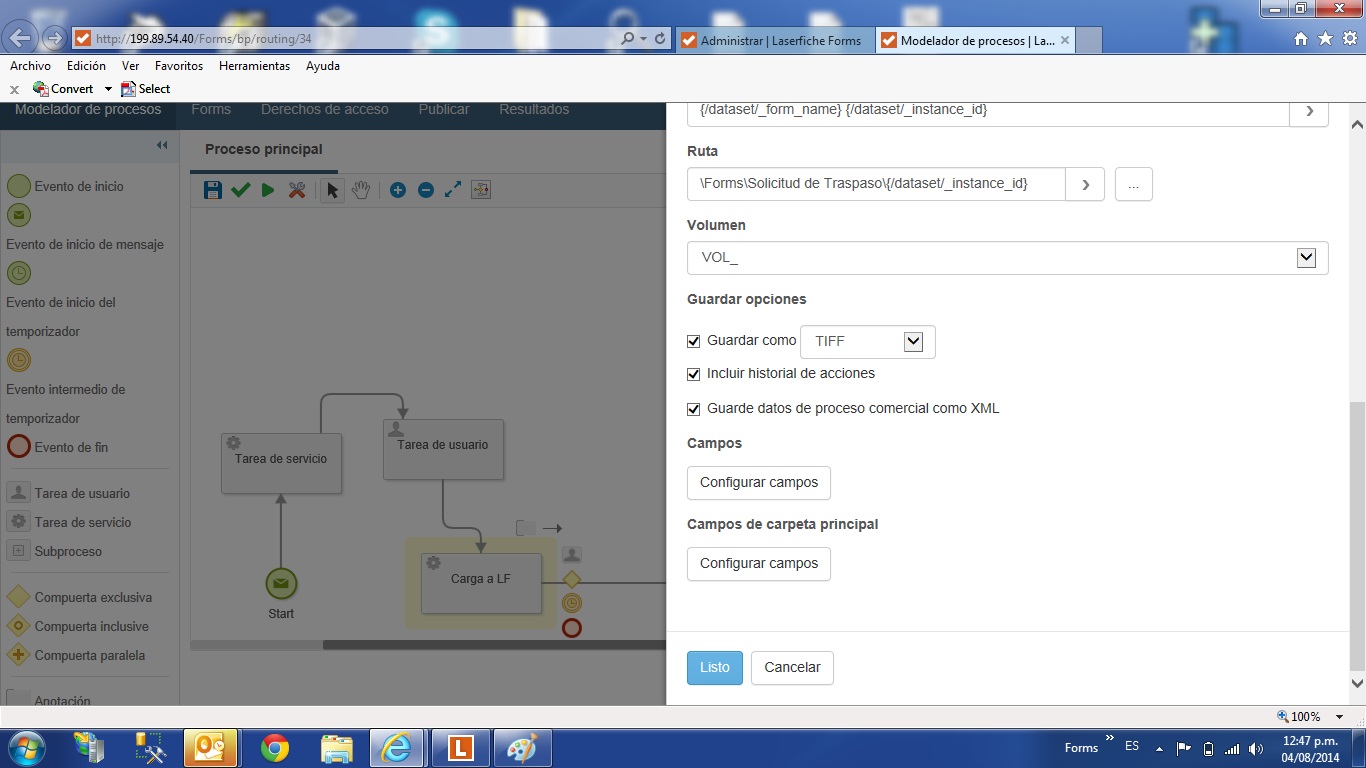Screen dimensions: 1366x768
Task: Pick the message start event envelope icon
Action: (19, 215)
